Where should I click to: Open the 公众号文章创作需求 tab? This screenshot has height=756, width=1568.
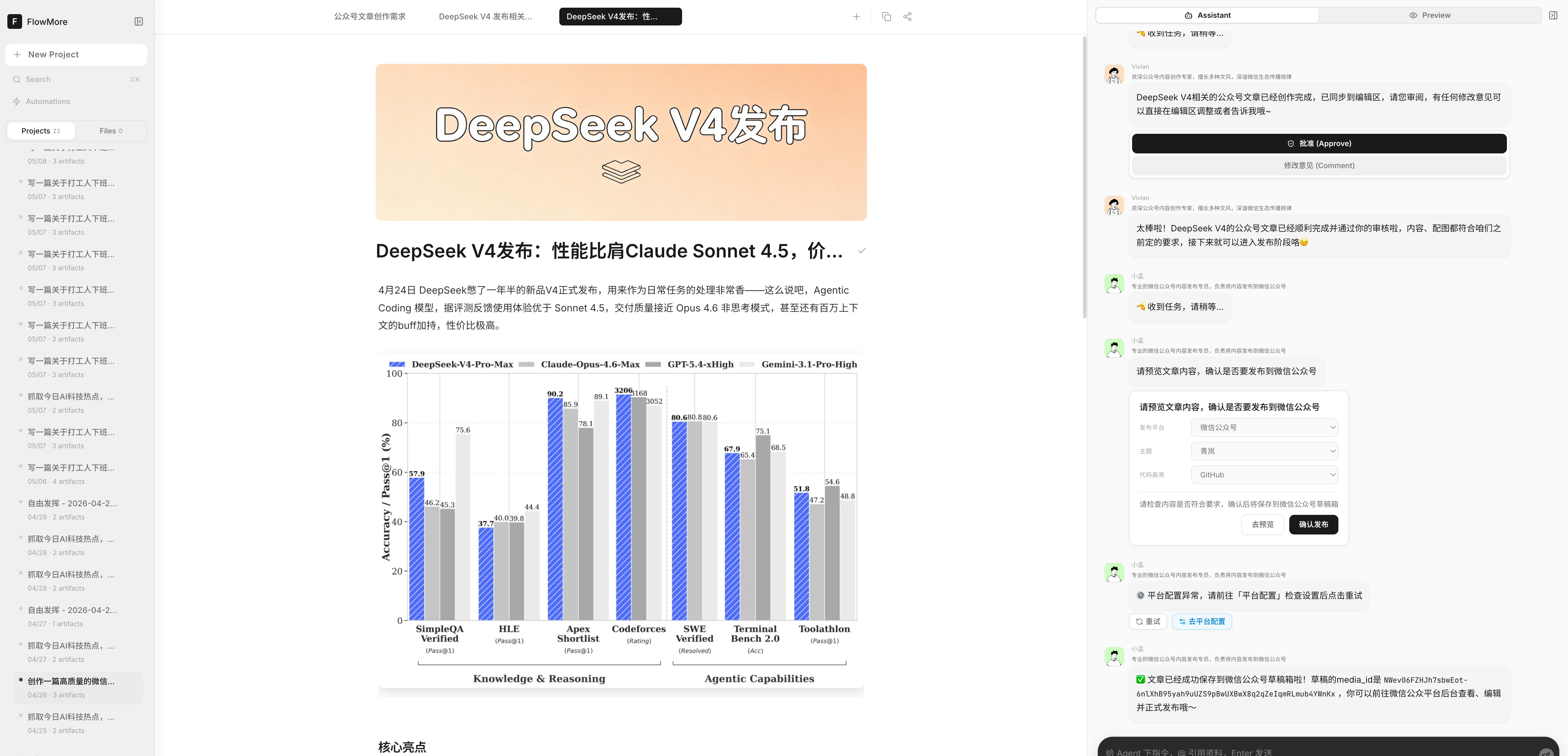coord(370,17)
